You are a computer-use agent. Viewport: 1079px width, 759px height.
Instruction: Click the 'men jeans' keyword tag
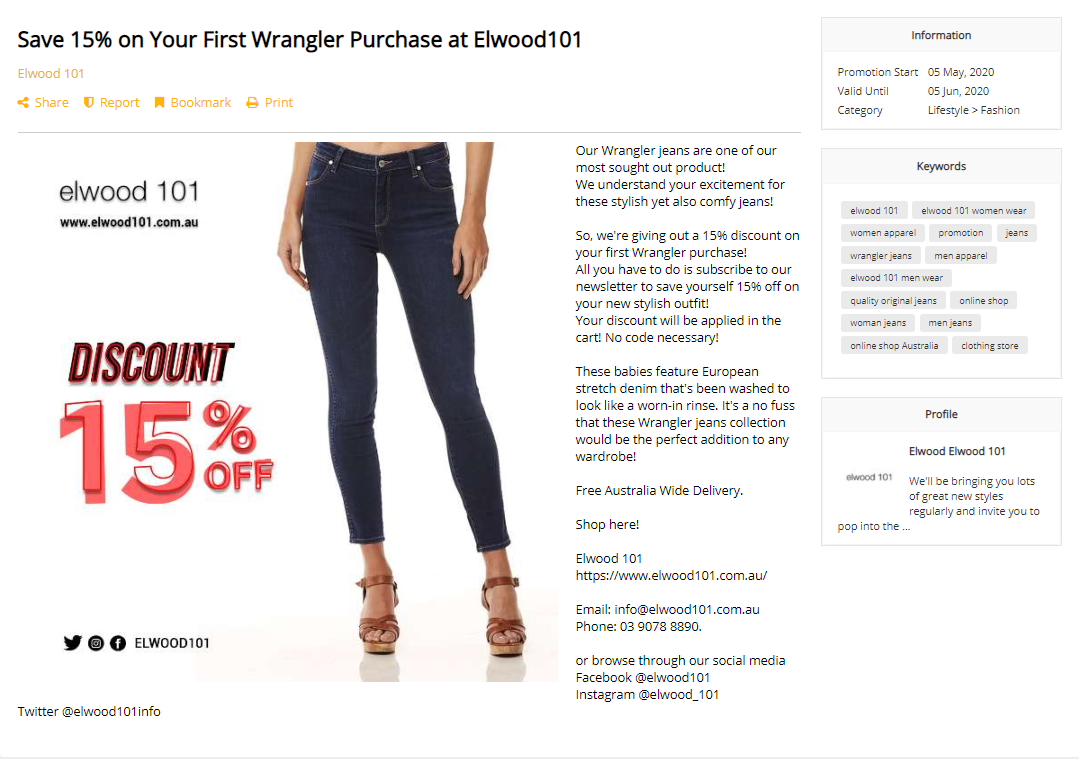click(x=950, y=323)
